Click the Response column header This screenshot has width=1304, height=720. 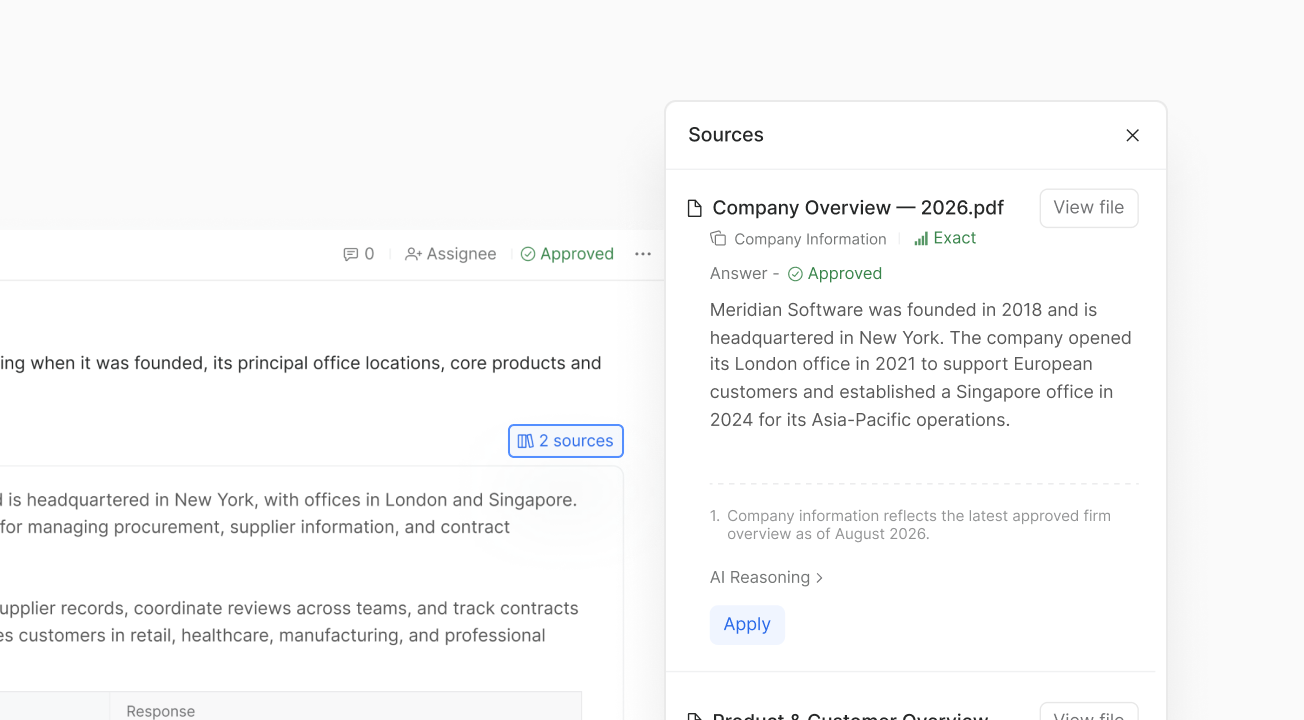click(x=161, y=711)
